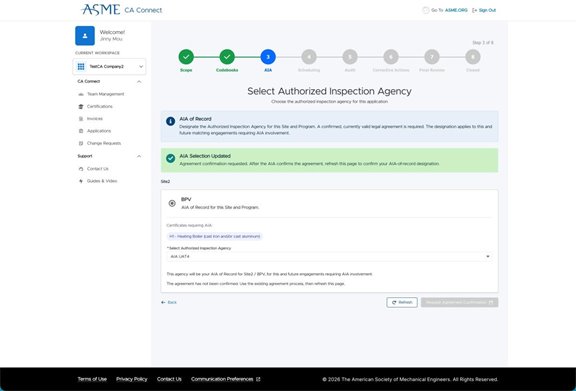Click the Guides & Video icon
Image resolution: width=576 pixels, height=391 pixels.
coord(81,181)
